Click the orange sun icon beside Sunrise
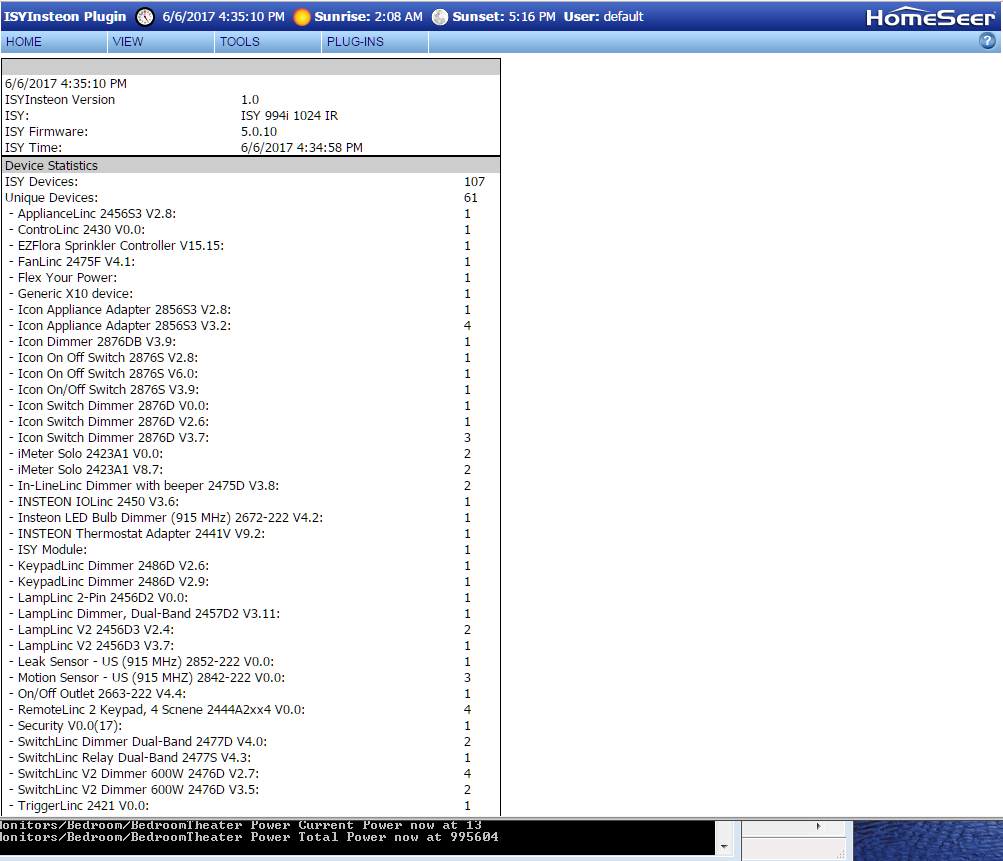 [x=301, y=17]
